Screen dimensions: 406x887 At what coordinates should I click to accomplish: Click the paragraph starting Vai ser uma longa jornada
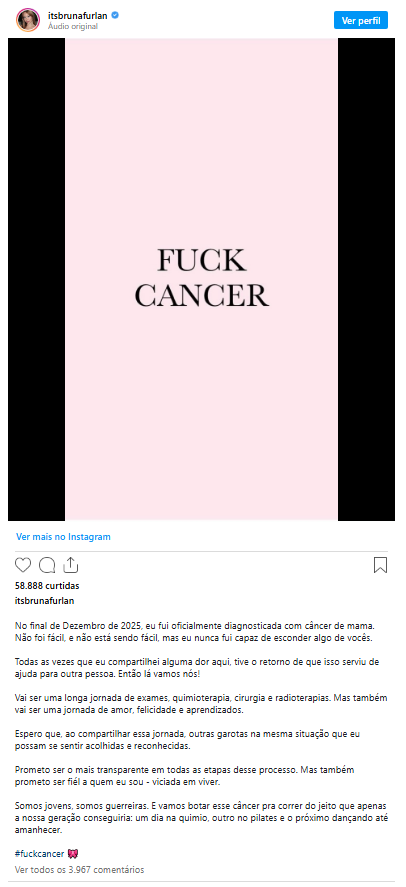click(199, 703)
